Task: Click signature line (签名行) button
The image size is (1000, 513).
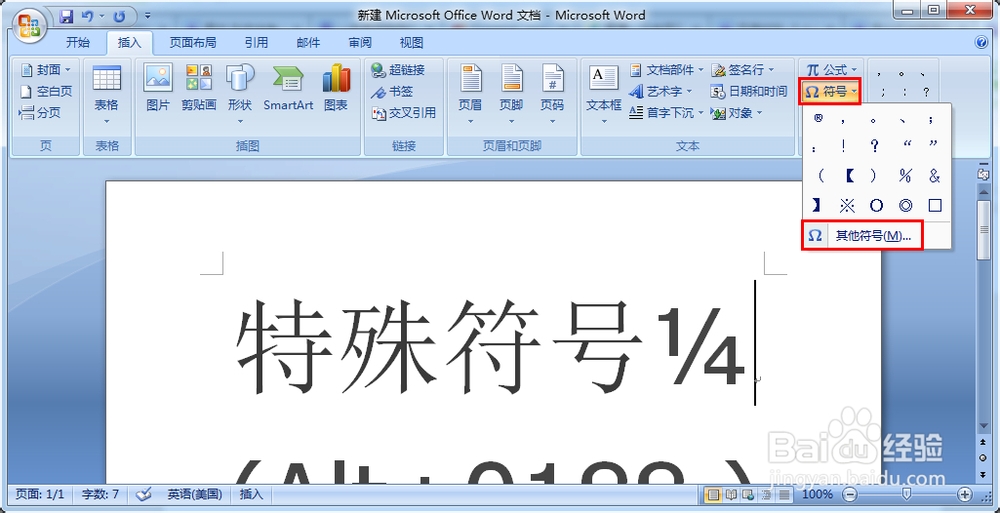Action: tap(743, 70)
